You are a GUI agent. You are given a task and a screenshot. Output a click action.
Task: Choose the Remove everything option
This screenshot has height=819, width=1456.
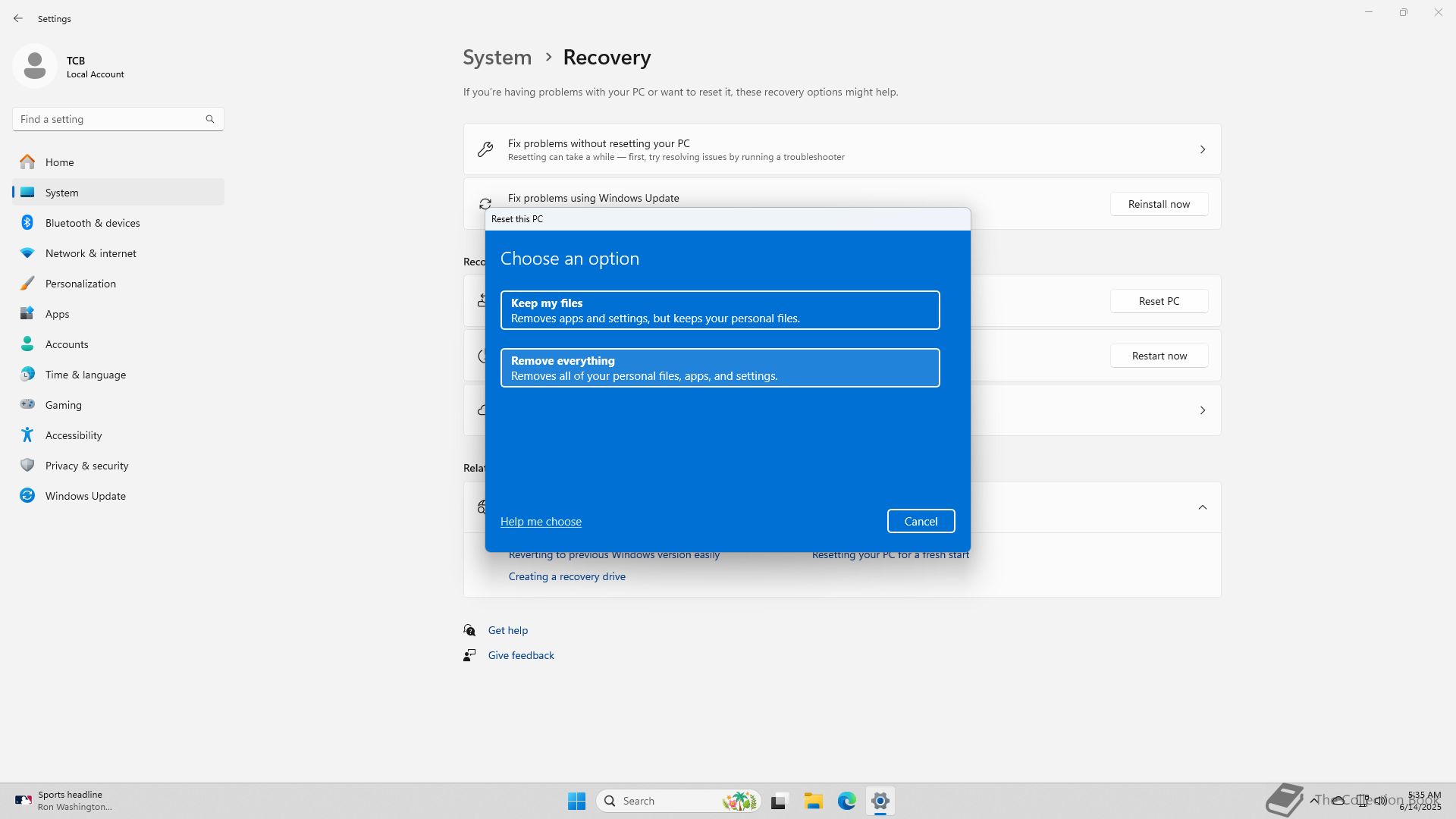pos(720,368)
